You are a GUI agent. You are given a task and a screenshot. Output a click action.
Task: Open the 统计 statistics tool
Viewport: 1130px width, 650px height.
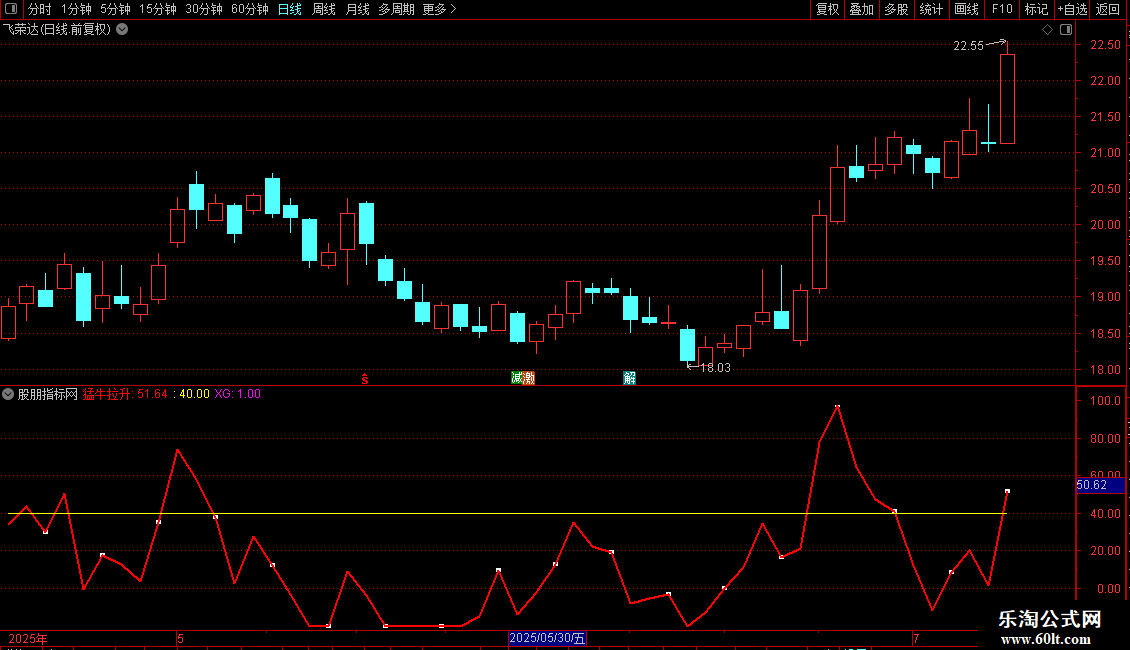(x=930, y=9)
